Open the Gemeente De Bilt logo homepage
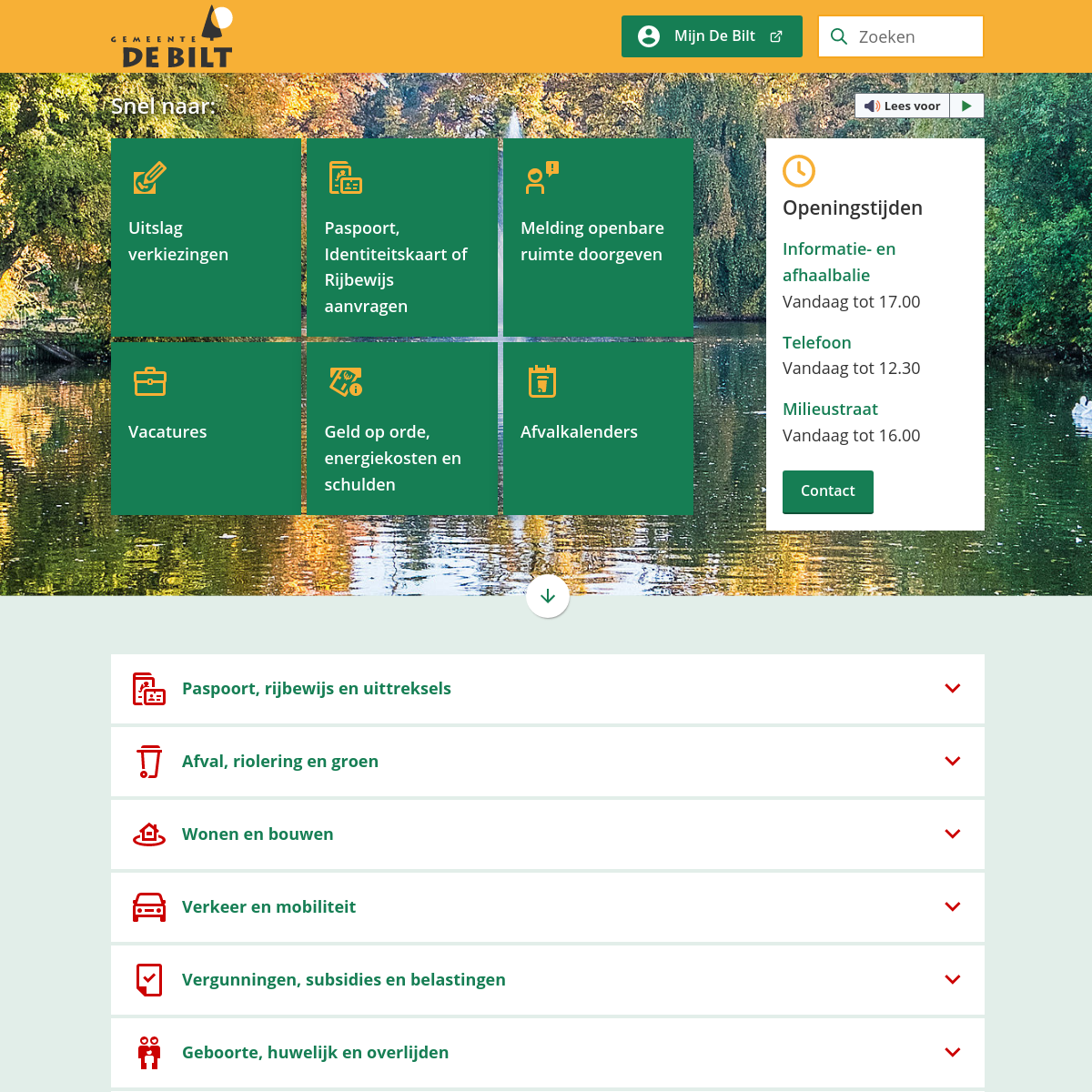The image size is (1092, 1092). 172,36
